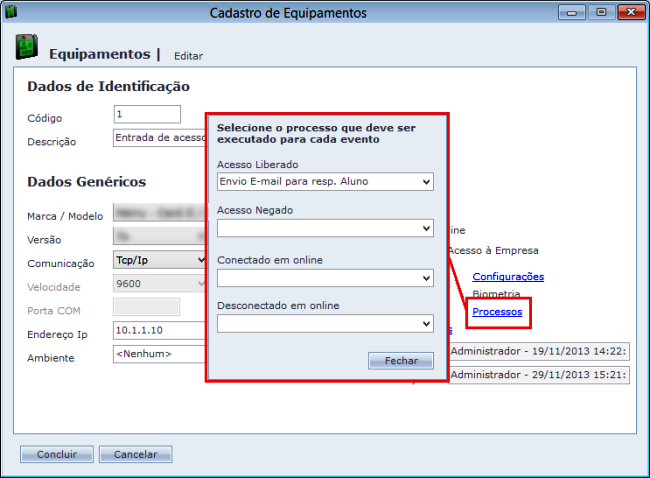The width and height of the screenshot is (650, 478).
Task: Open the Biometria link
Action: point(496,294)
